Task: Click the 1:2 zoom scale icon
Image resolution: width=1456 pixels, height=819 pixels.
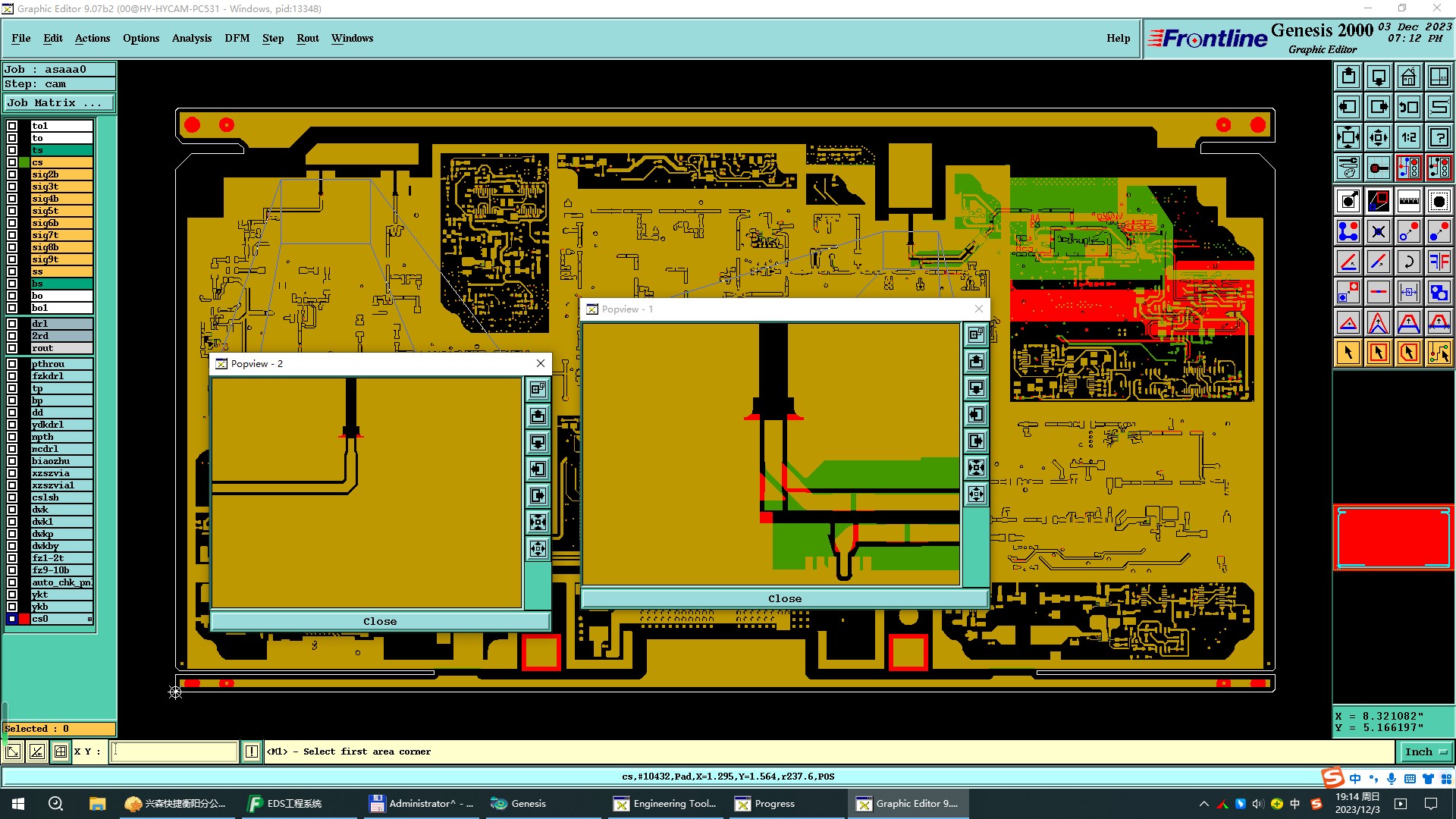Action: (x=1408, y=137)
